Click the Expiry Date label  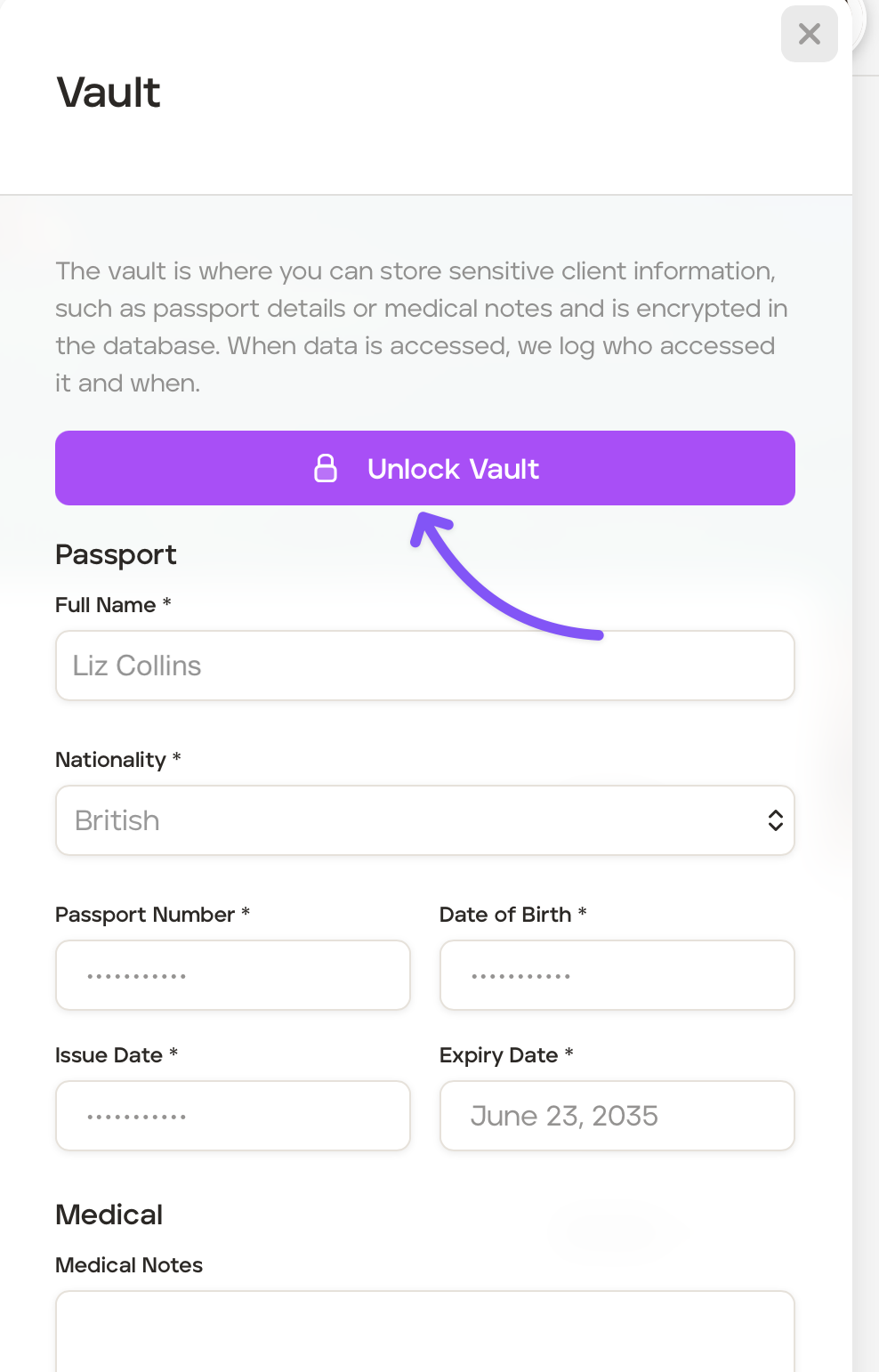498,1055
